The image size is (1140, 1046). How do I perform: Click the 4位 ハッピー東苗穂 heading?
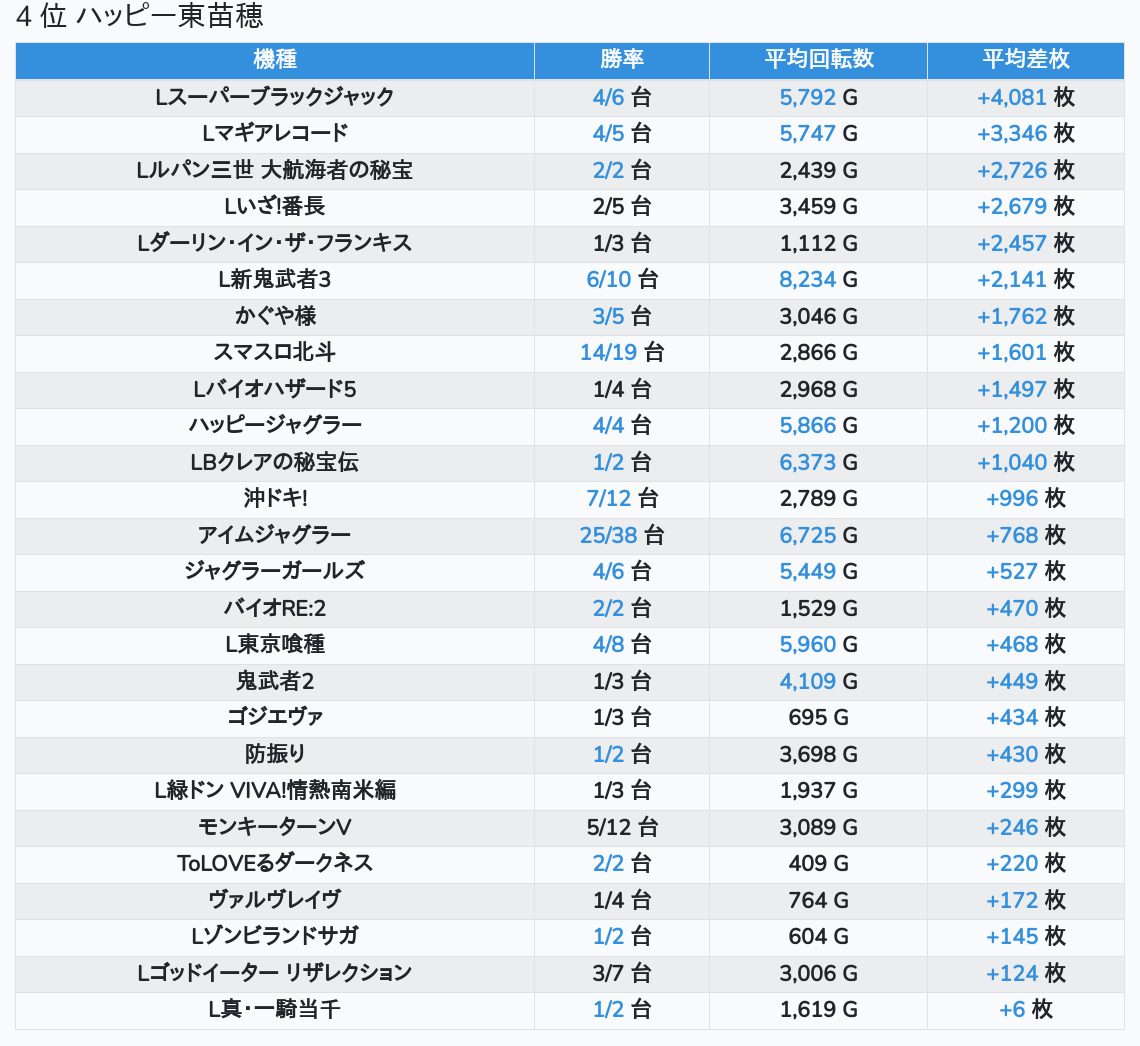140,17
